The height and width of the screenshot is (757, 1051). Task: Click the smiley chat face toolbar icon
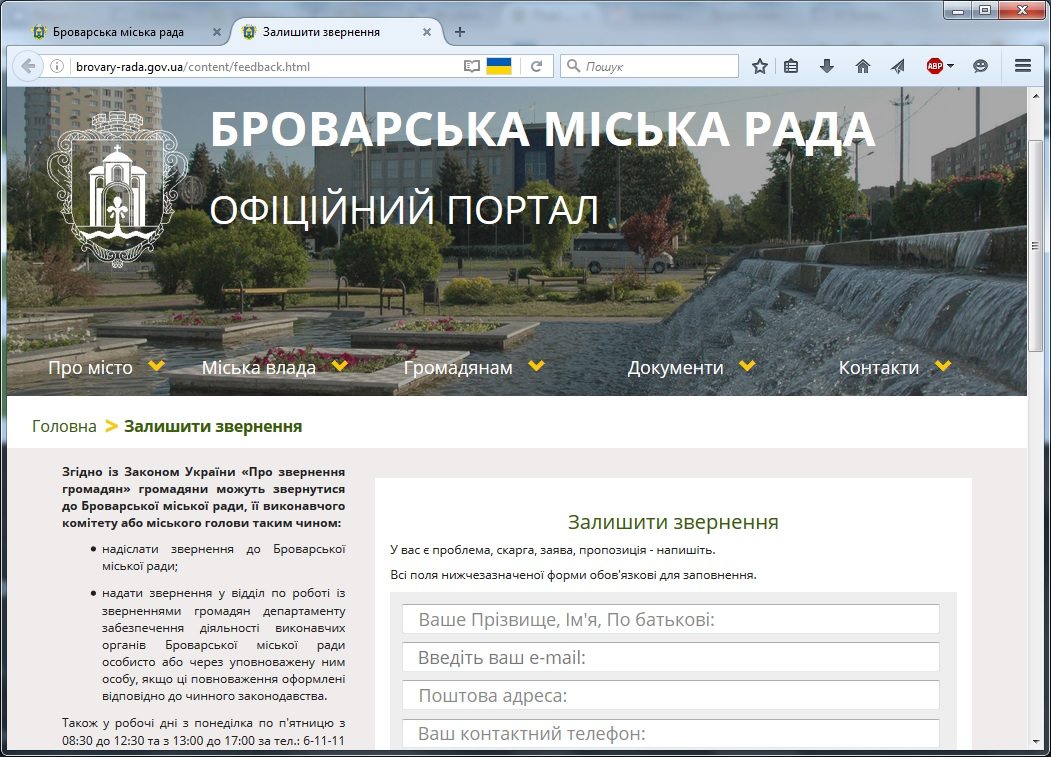[981, 66]
